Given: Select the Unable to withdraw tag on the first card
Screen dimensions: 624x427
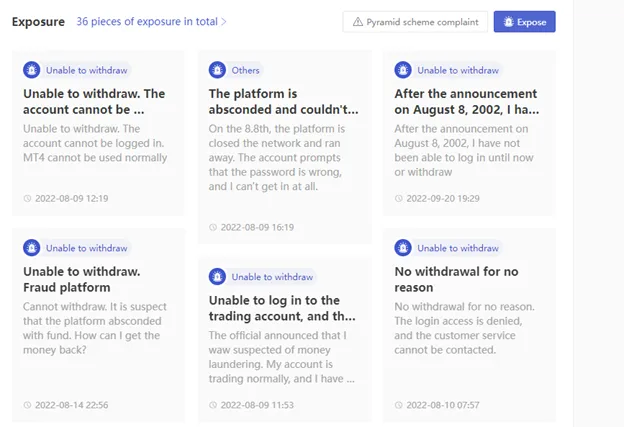Looking at the screenshot, I should point(87,70).
